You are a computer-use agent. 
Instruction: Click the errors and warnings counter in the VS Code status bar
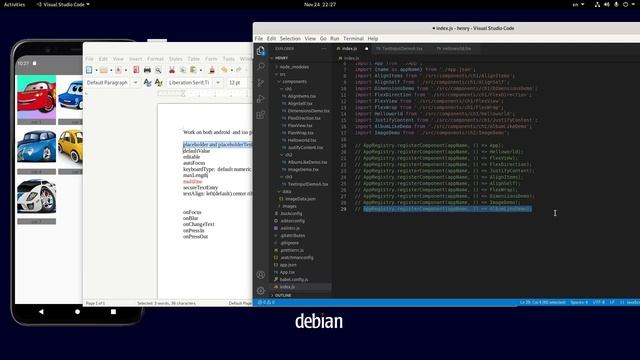click(266, 302)
